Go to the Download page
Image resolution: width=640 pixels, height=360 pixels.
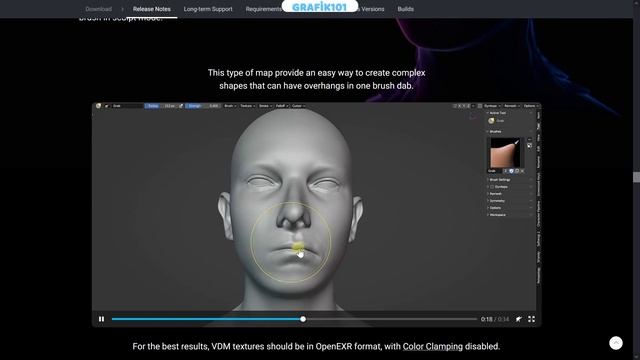tap(98, 9)
